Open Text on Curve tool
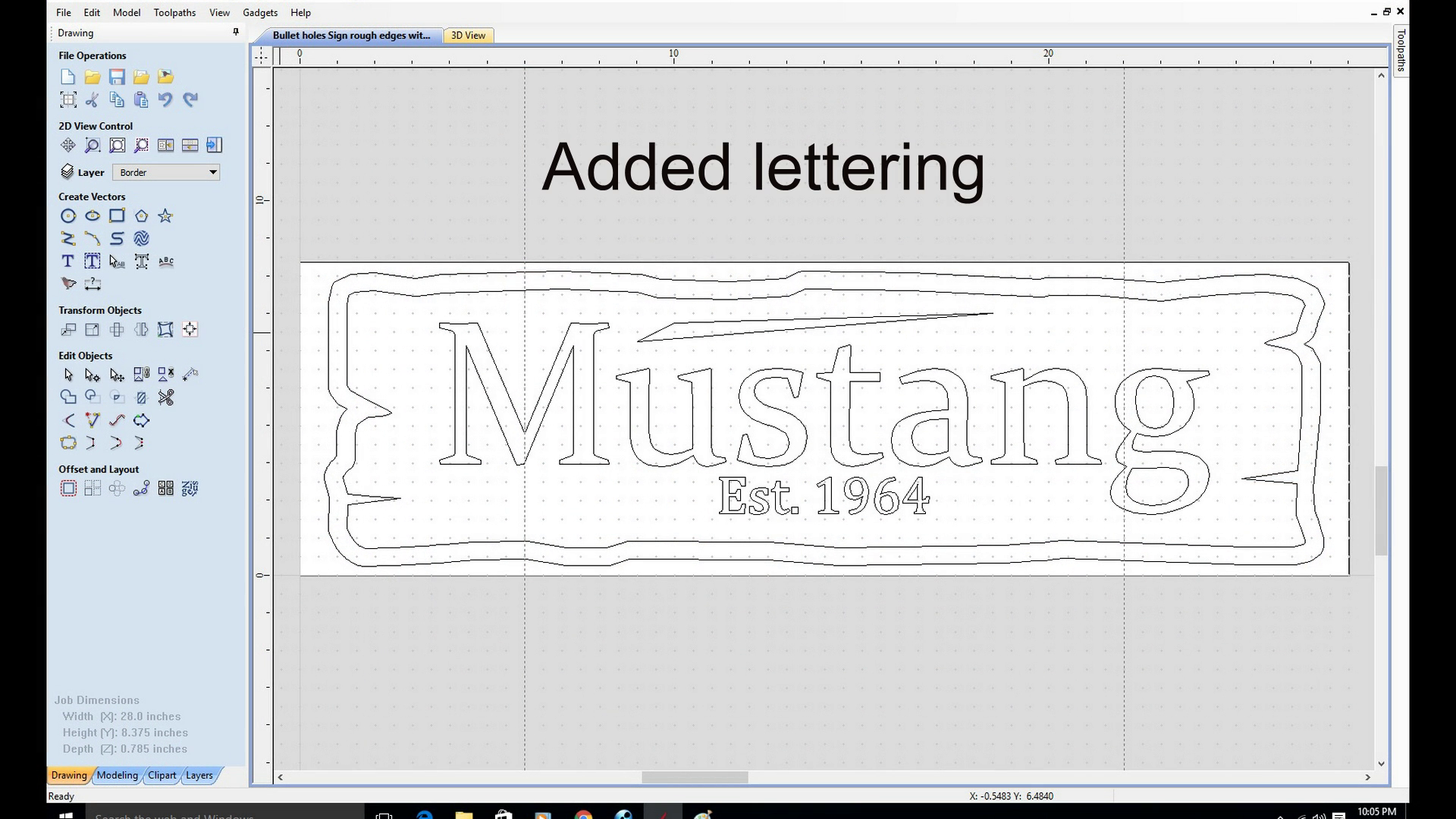1456x819 pixels. coord(165,262)
